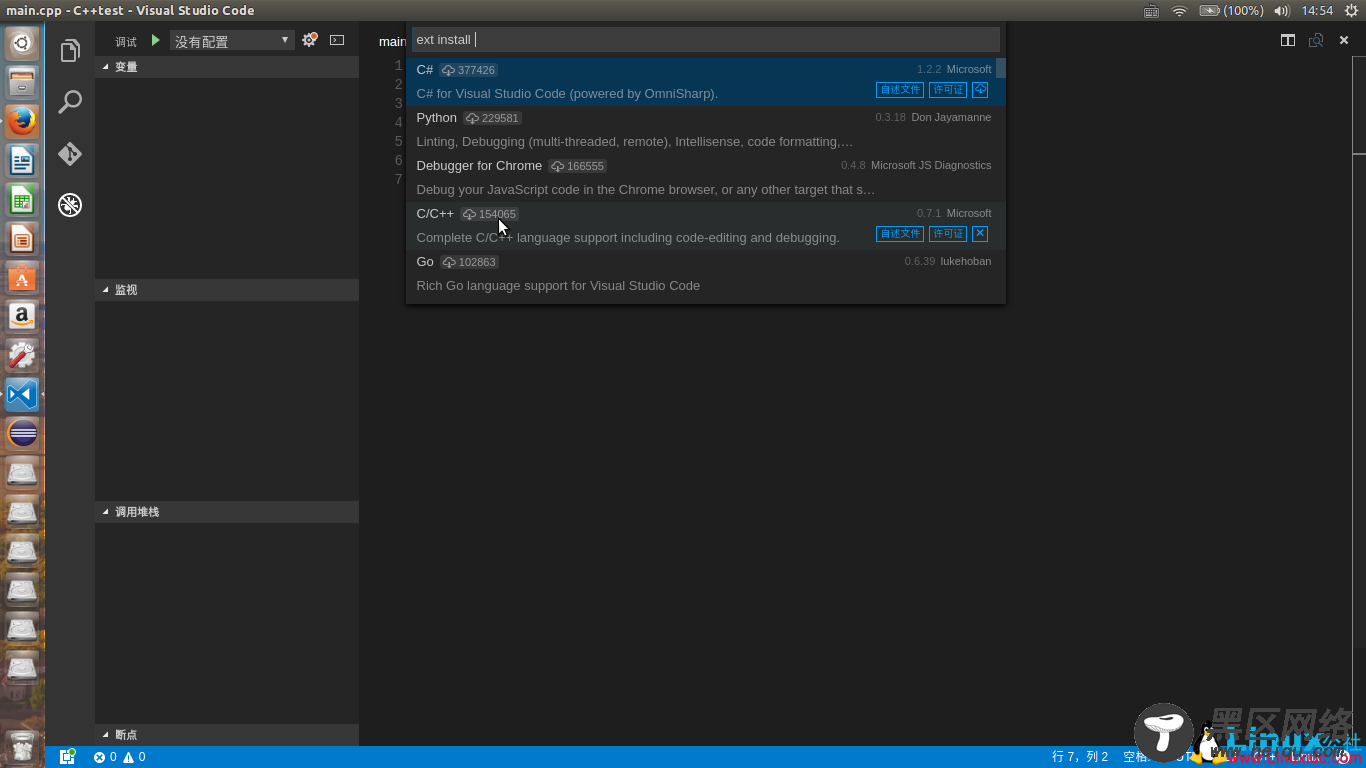Click the X uninstall icon for C/C++
The image size is (1366, 768).
980,233
